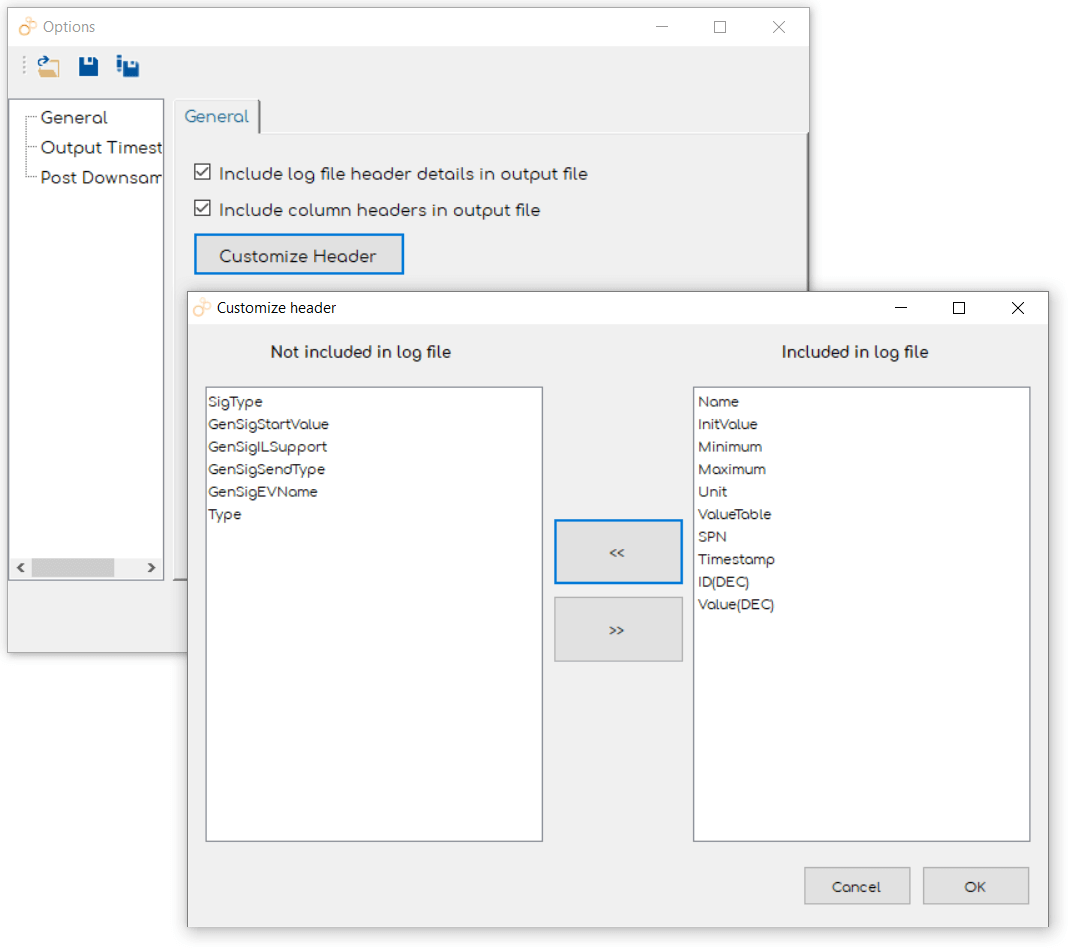Confirm Customize header with OK
Image resolution: width=1069 pixels, height=948 pixels.
click(976, 886)
